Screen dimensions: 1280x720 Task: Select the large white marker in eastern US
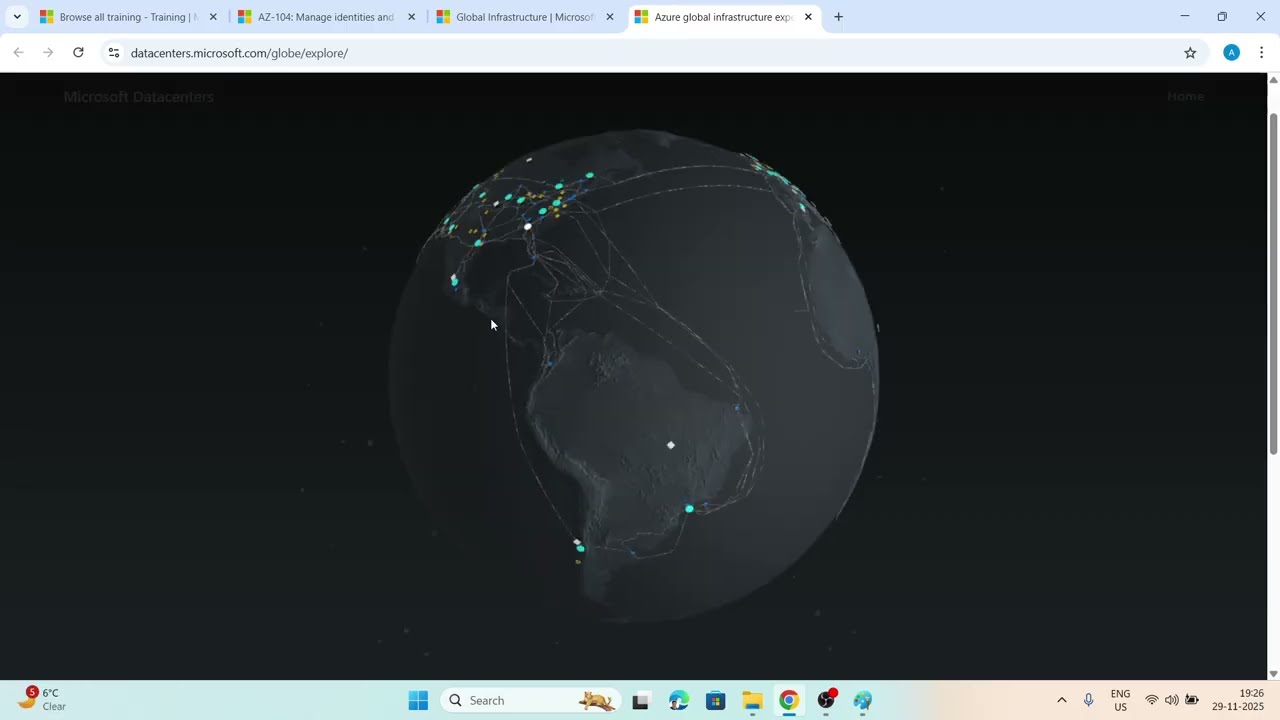coord(528,226)
